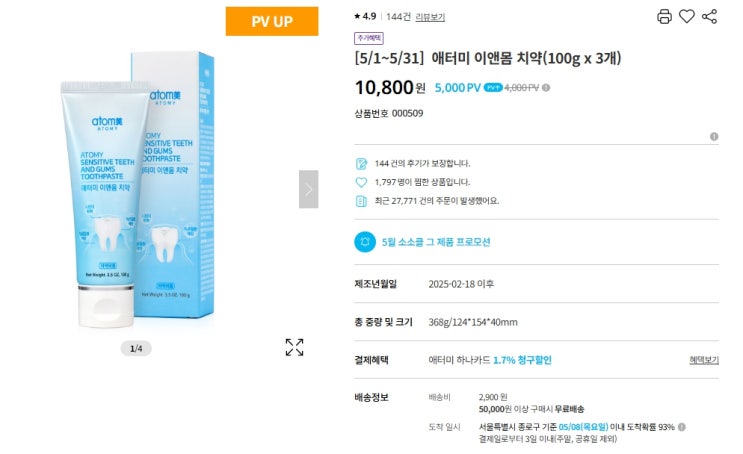Click the orange PV UP badge
The width and height of the screenshot is (743, 454).
271,21
